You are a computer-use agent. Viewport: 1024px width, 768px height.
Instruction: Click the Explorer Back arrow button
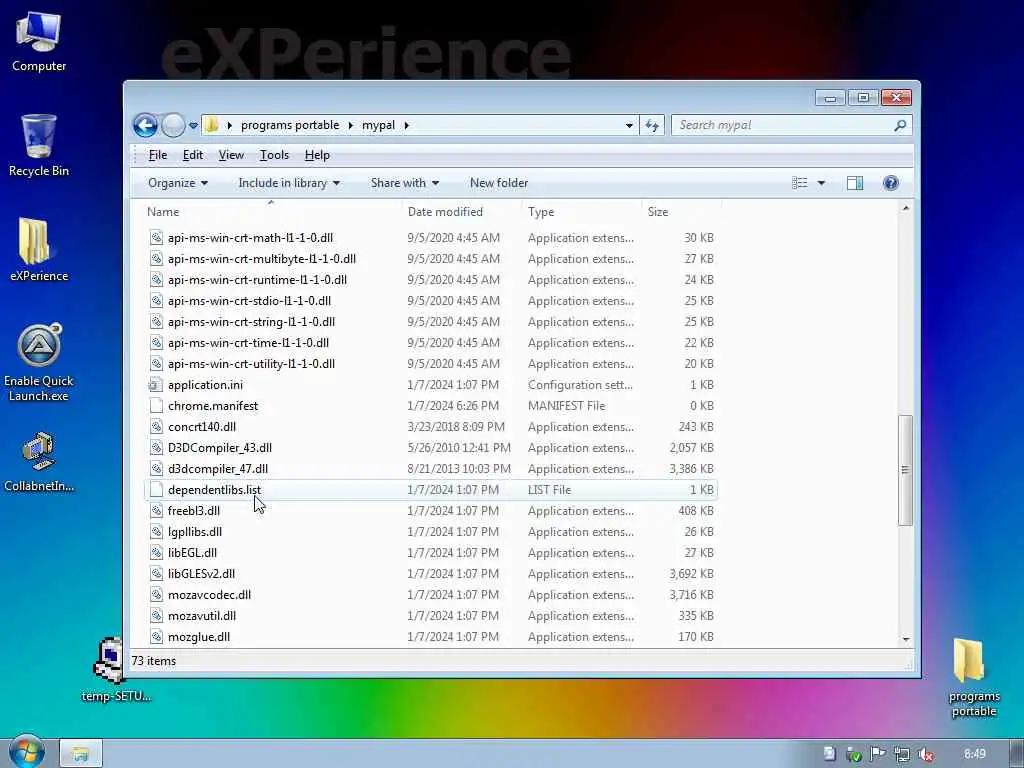145,125
